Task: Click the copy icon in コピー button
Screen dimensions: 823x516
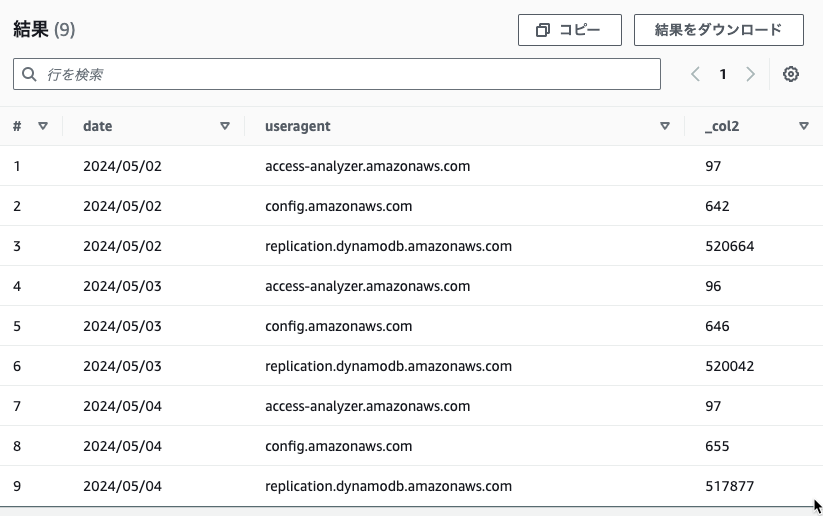Action: pyautogui.click(x=543, y=30)
